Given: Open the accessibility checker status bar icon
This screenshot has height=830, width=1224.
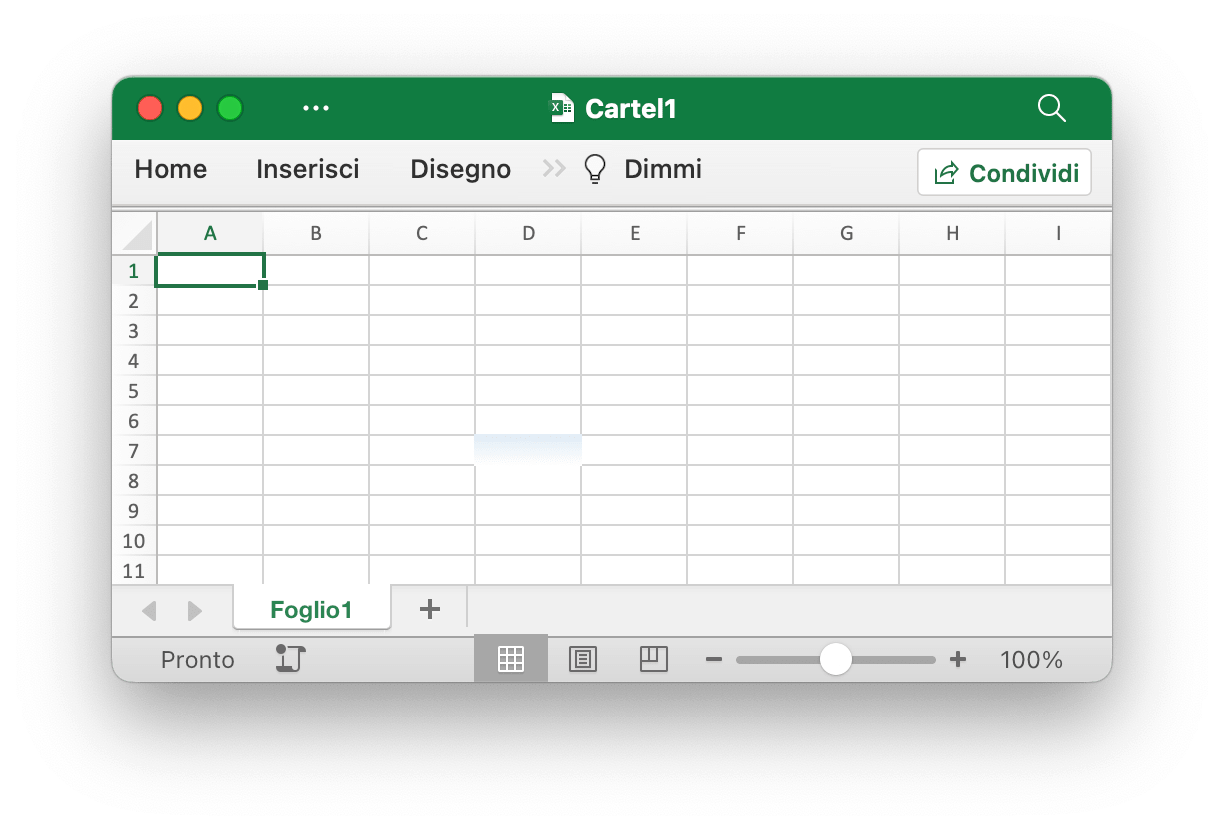Looking at the screenshot, I should click(x=290, y=659).
